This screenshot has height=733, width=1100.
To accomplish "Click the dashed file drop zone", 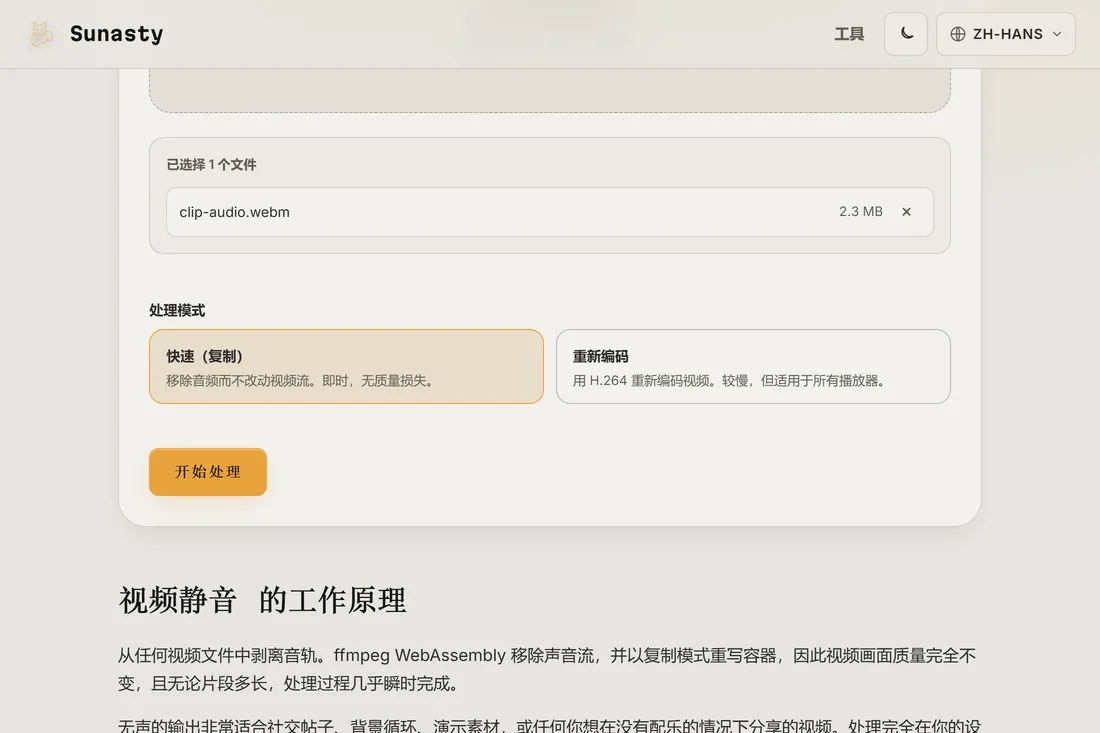I will point(549,90).
